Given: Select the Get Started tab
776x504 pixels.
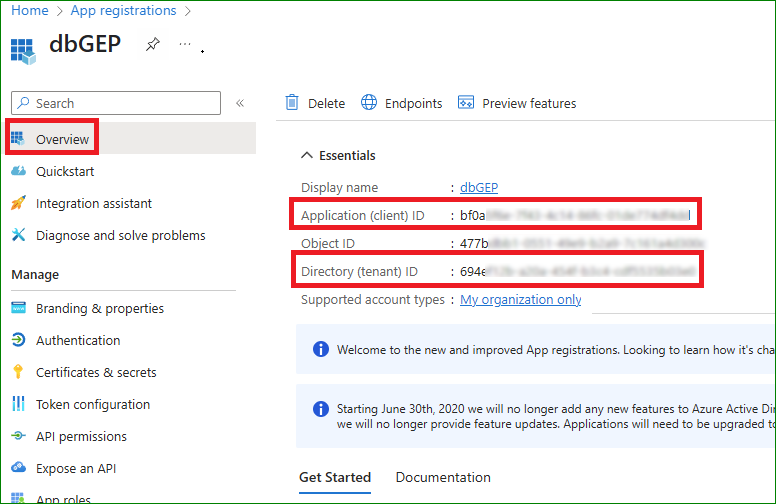Looking at the screenshot, I should [x=335, y=477].
